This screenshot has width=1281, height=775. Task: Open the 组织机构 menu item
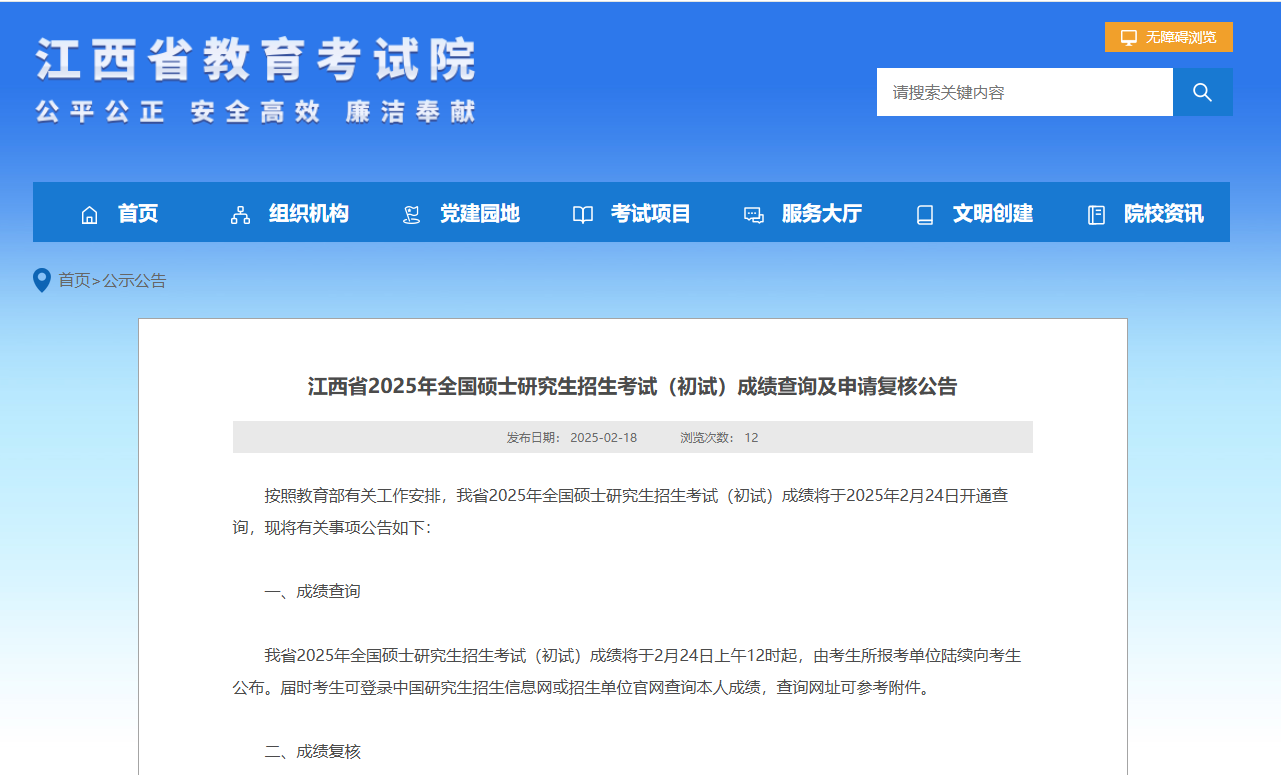[x=309, y=213]
